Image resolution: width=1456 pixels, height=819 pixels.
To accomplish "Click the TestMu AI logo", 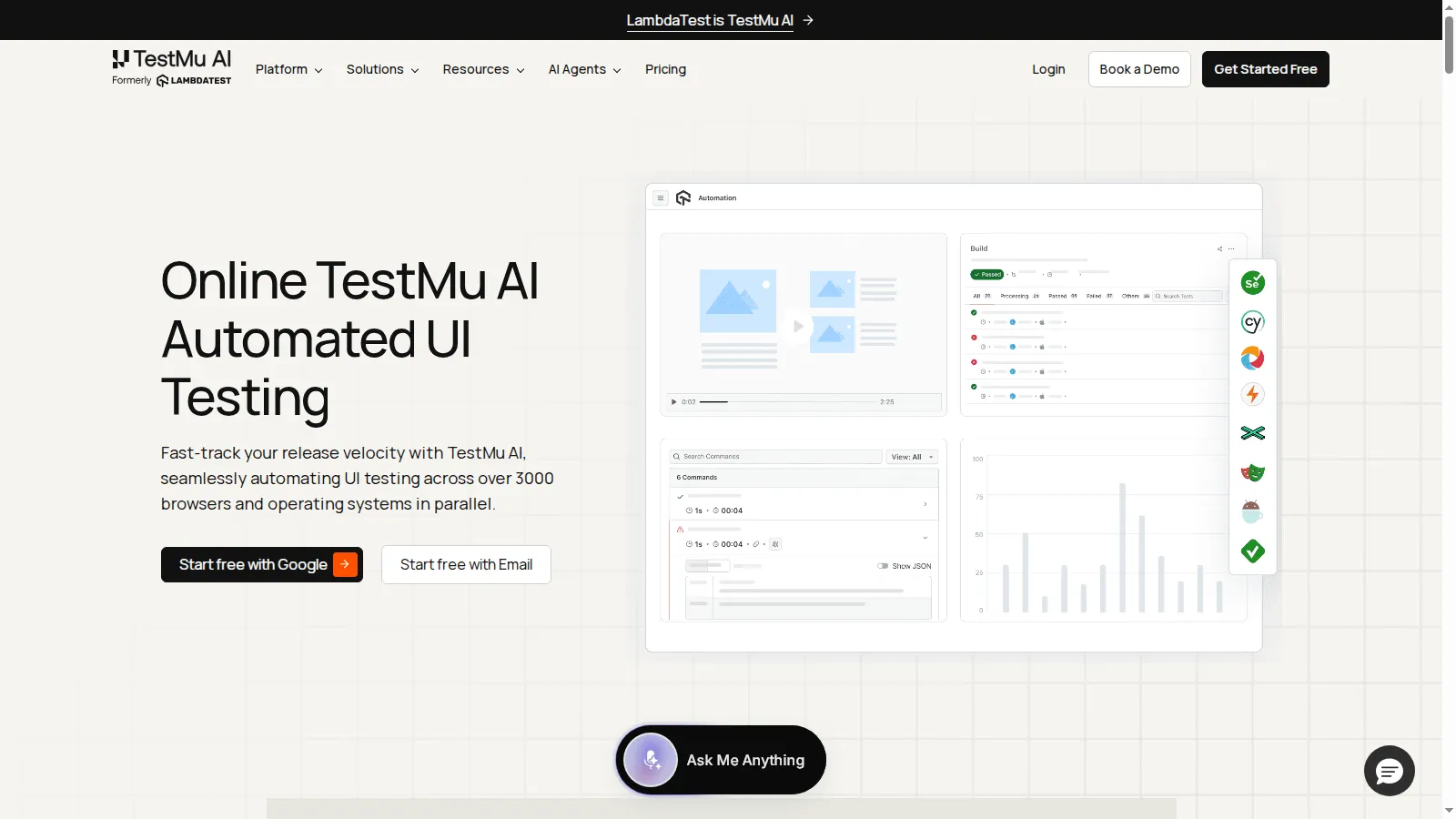I will (x=172, y=59).
